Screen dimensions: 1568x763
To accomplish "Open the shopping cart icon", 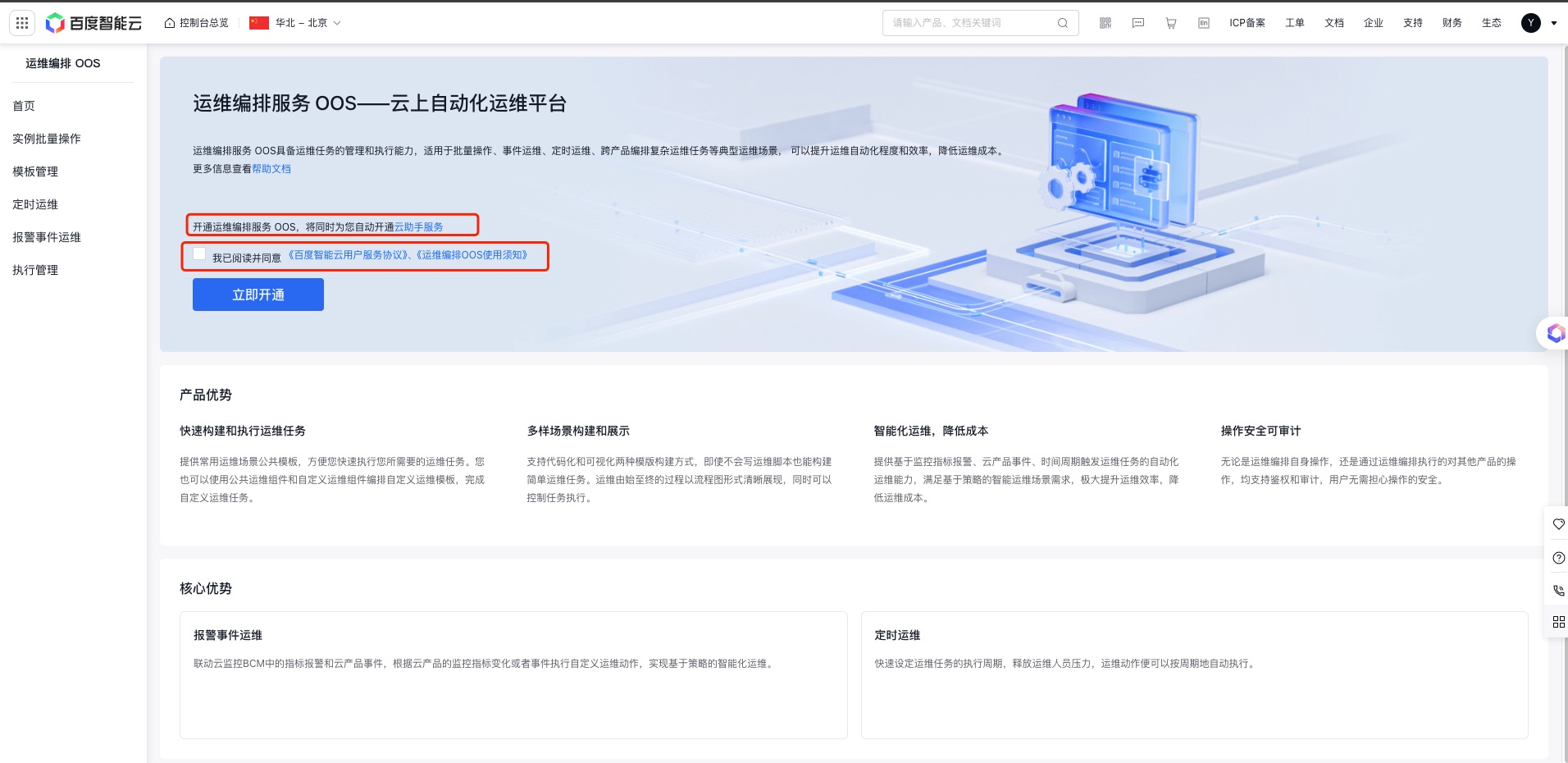I will 1171,23.
